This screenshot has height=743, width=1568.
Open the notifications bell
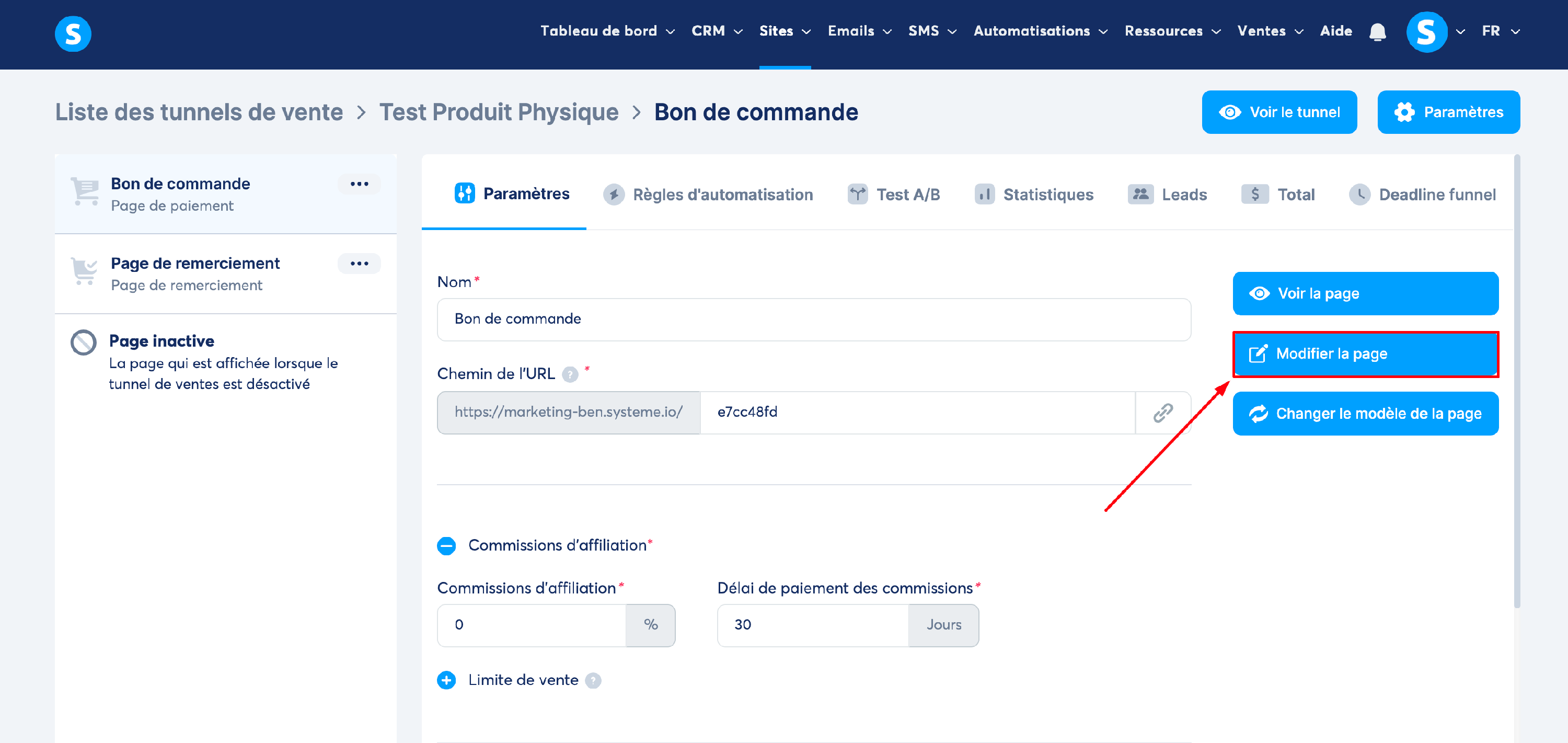pyautogui.click(x=1377, y=32)
